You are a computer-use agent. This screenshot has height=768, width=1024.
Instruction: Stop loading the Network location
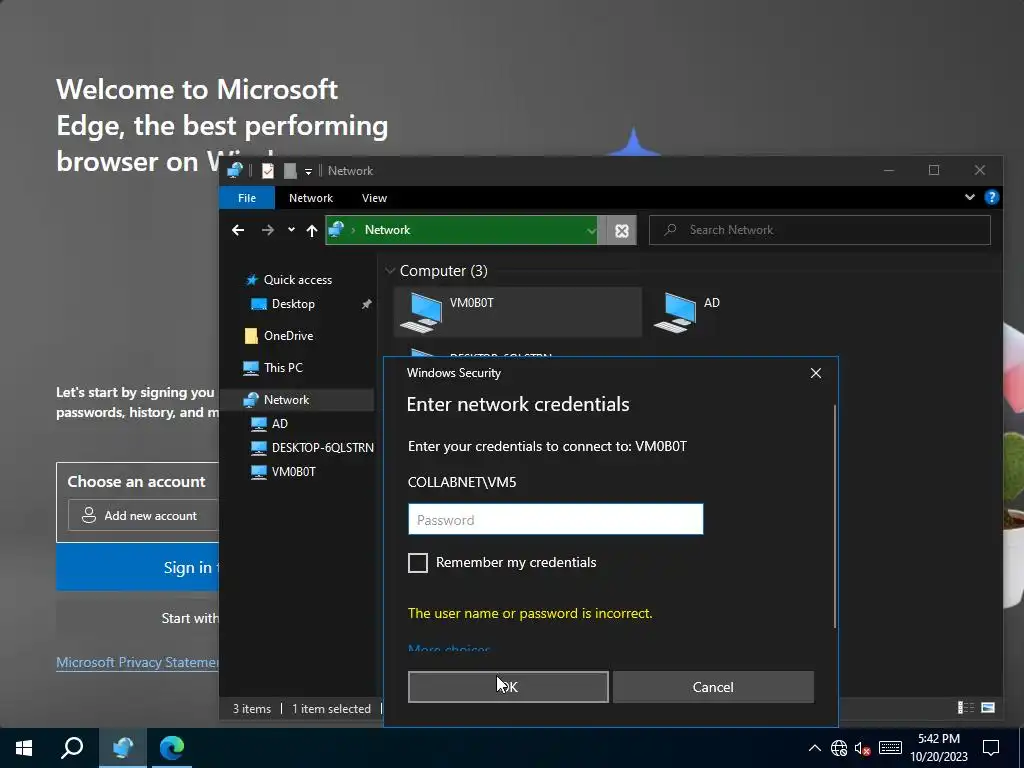tap(622, 231)
